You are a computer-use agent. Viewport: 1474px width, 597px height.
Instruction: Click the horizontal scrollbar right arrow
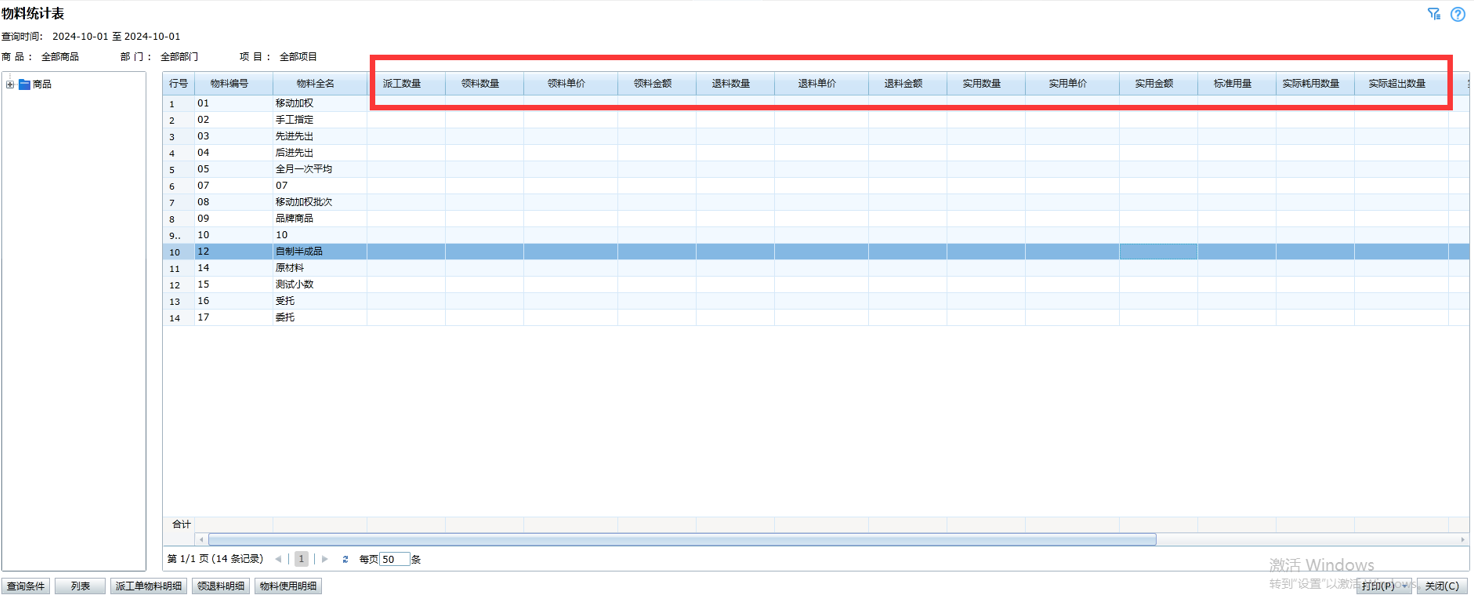[1464, 540]
